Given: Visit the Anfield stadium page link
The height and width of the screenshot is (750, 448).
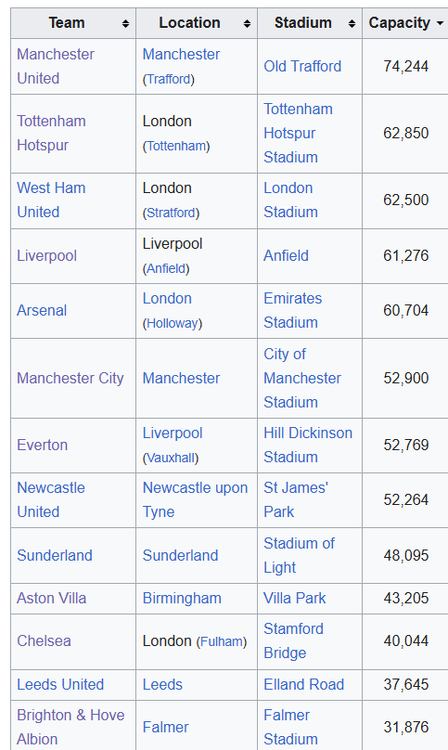Looking at the screenshot, I should tap(286, 255).
